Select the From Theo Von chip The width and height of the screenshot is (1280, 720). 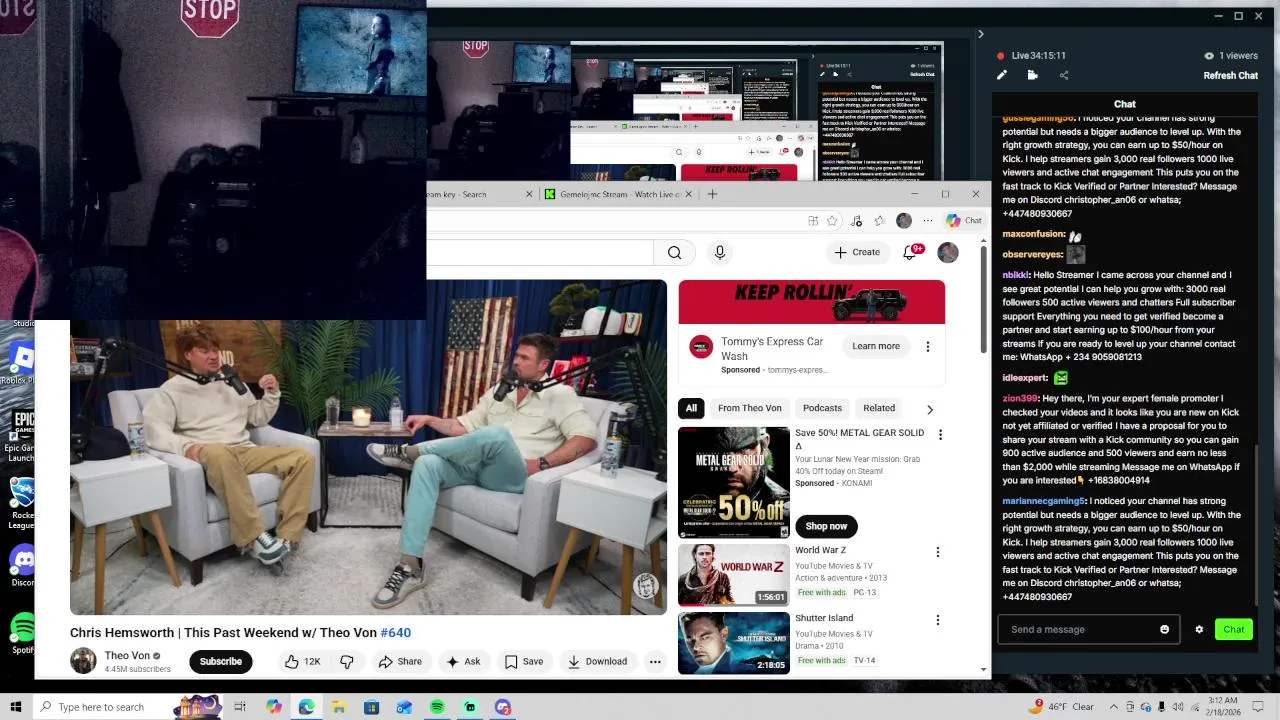750,408
